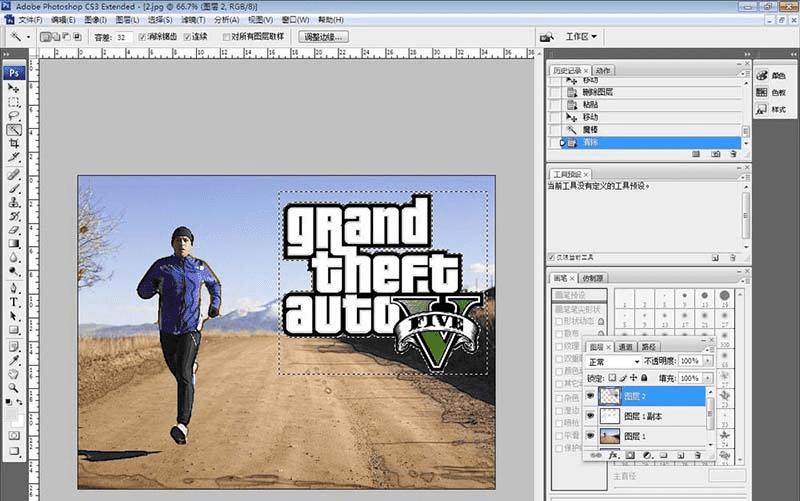
Task: Select the Slice tool
Action: (x=14, y=157)
